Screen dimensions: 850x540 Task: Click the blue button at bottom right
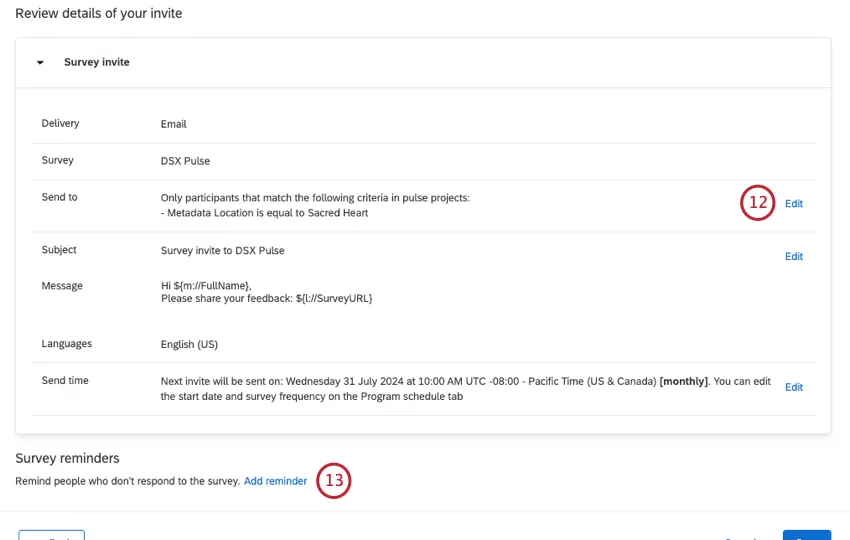coord(806,535)
